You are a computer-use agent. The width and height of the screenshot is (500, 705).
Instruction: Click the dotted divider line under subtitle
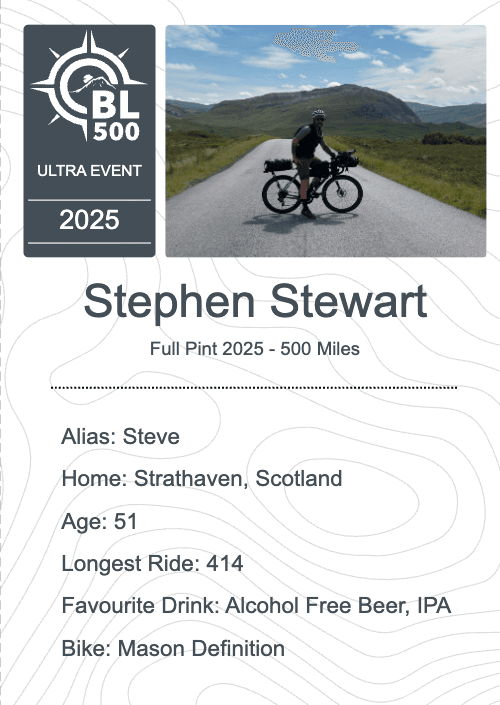[254, 387]
